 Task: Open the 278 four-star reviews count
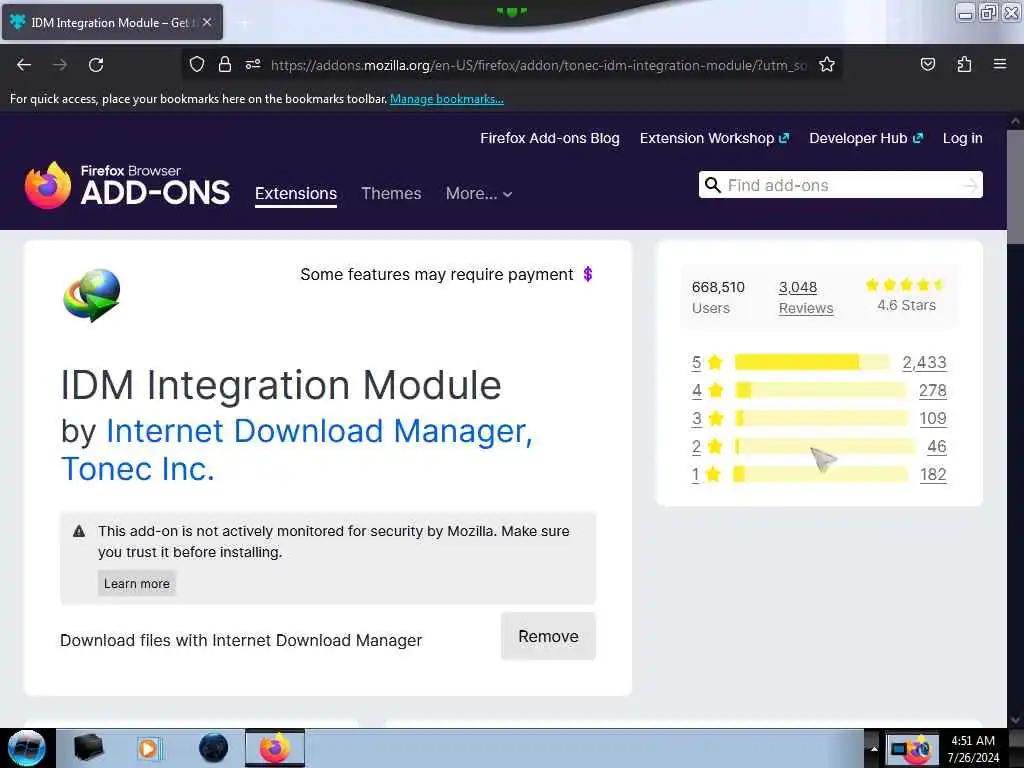pyautogui.click(x=933, y=390)
